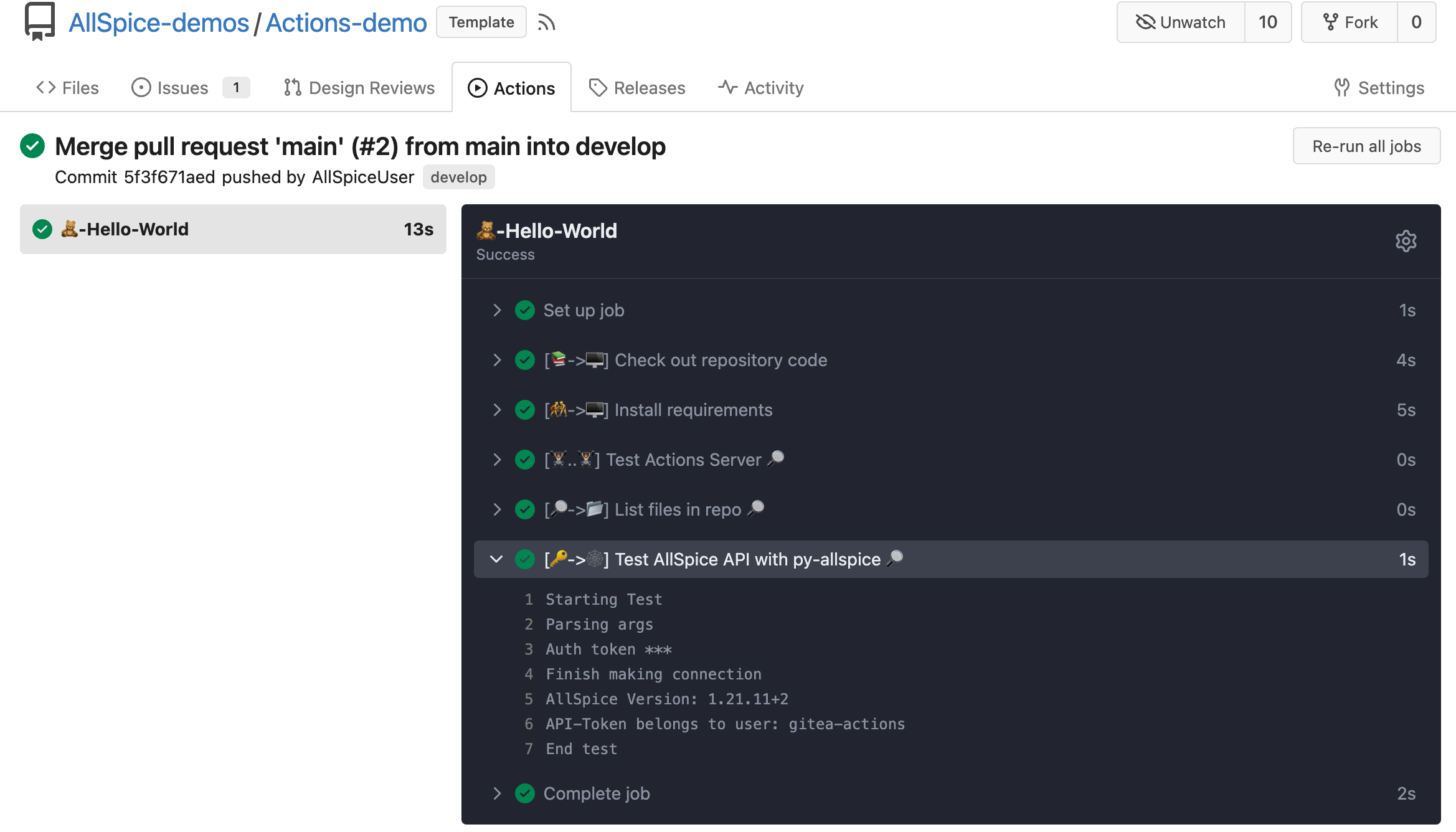Open the Releases tab

pyautogui.click(x=636, y=88)
